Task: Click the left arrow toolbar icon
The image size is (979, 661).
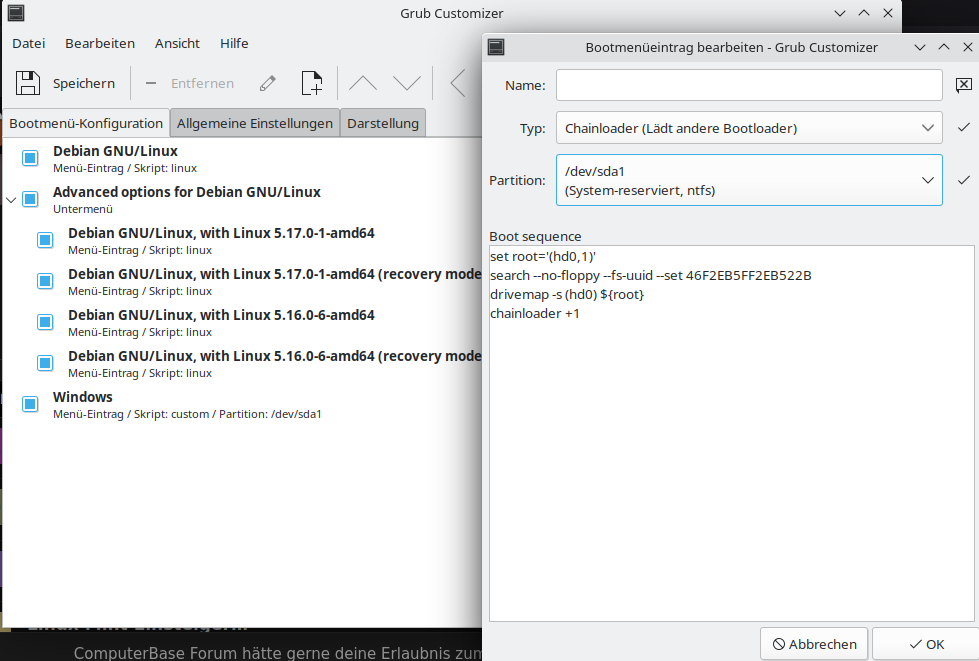Action: [x=458, y=83]
